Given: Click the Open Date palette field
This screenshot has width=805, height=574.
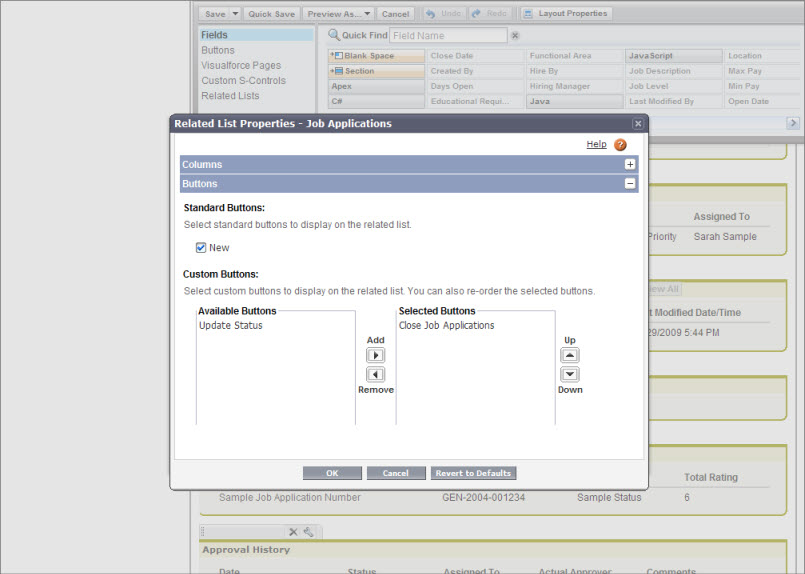Looking at the screenshot, I should point(764,101).
